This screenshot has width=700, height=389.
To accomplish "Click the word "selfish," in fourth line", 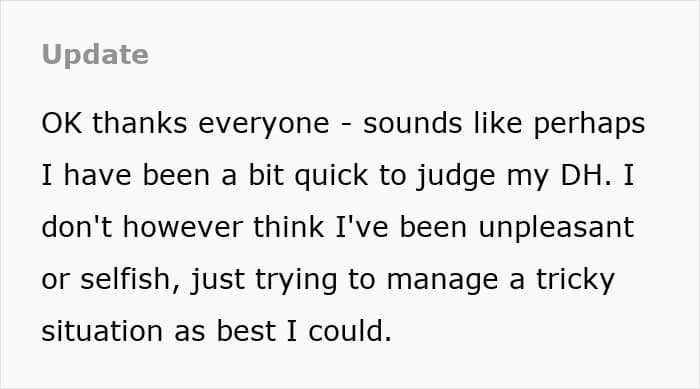I will tap(130, 280).
